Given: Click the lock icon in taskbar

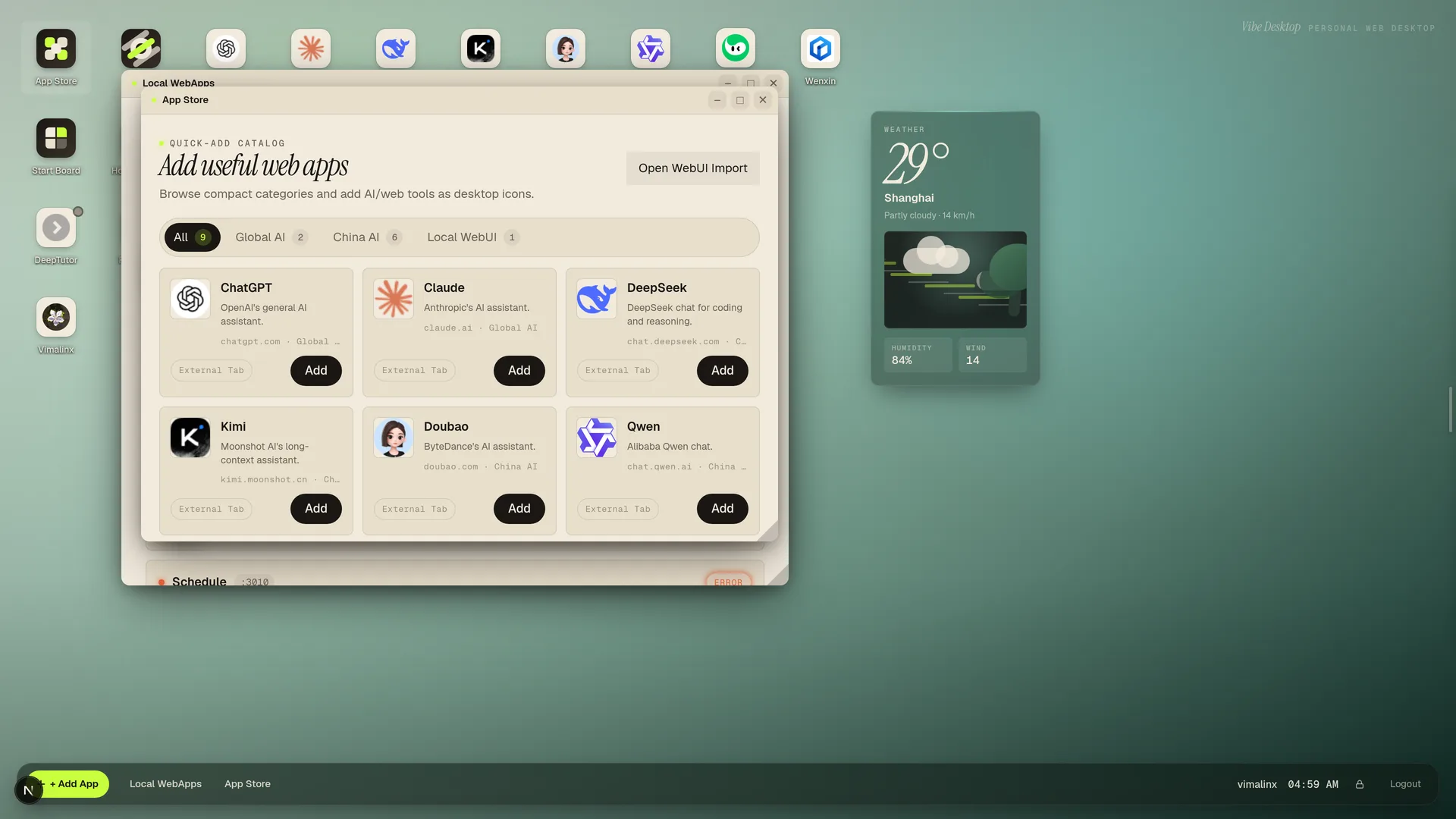Looking at the screenshot, I should tap(1360, 784).
